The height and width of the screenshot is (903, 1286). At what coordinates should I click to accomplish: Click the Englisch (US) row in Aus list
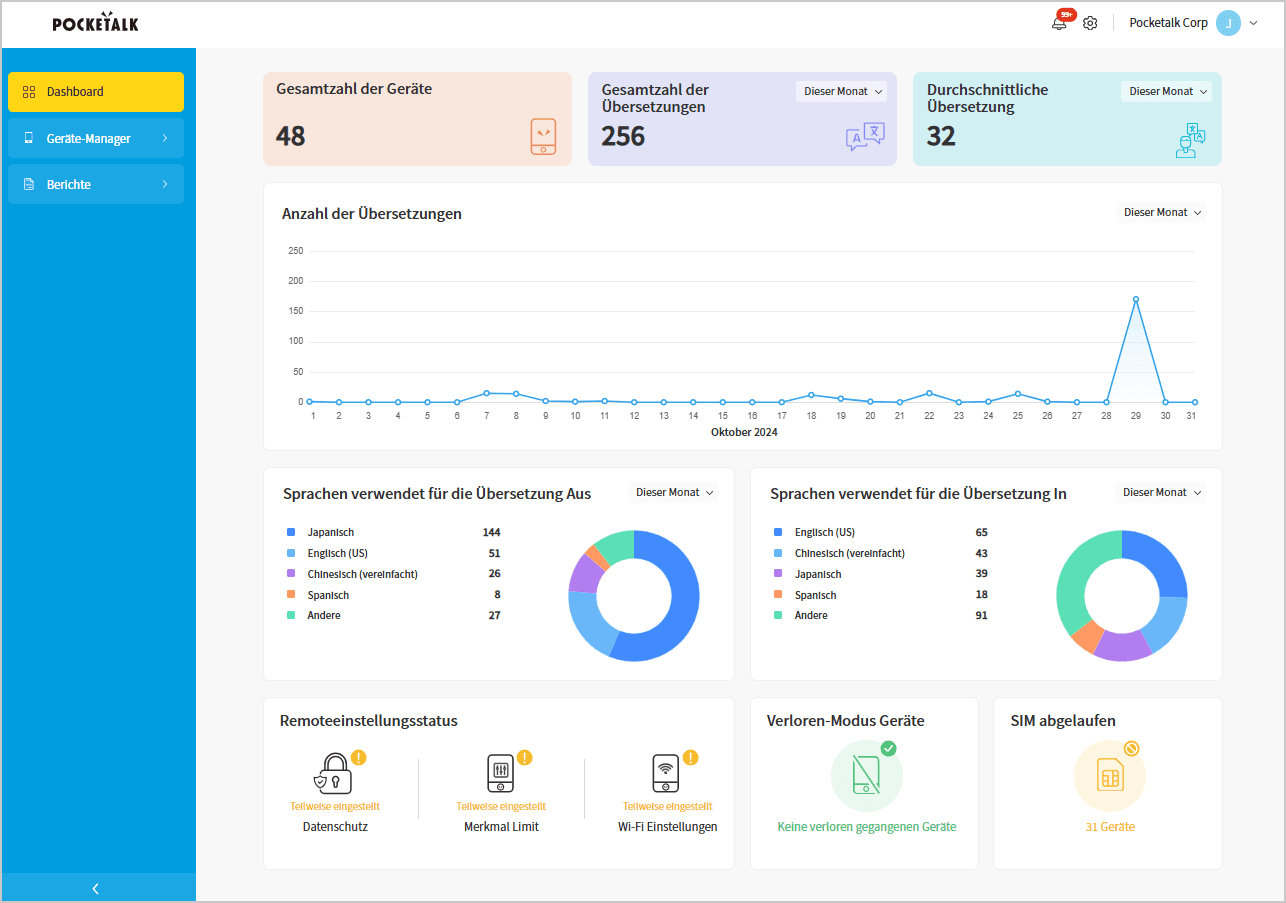394,553
